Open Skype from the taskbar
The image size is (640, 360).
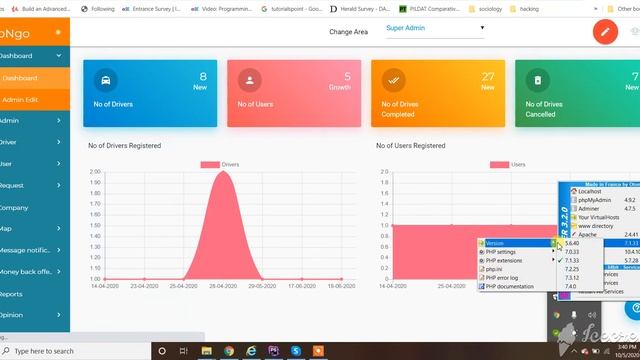point(296,351)
